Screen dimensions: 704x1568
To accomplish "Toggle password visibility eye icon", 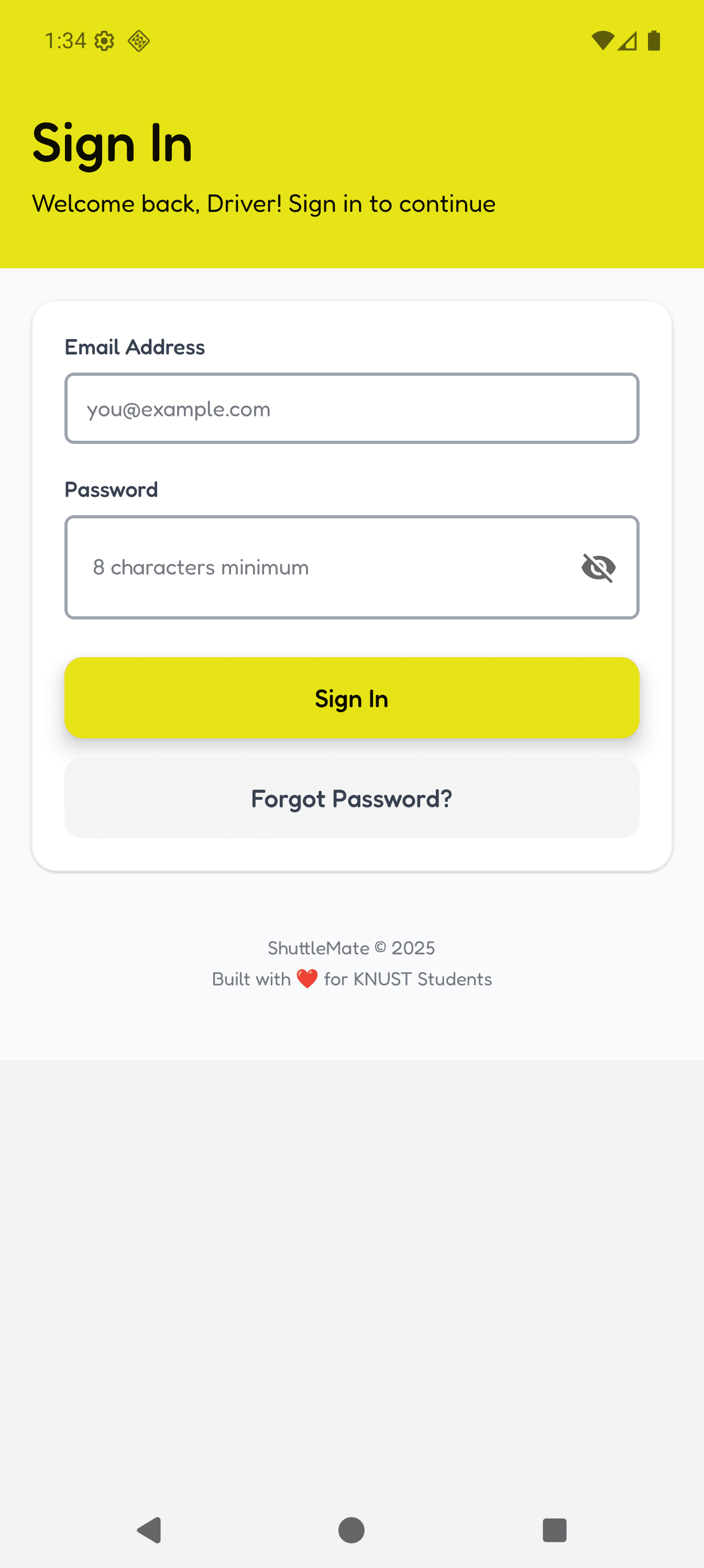I will (x=599, y=568).
